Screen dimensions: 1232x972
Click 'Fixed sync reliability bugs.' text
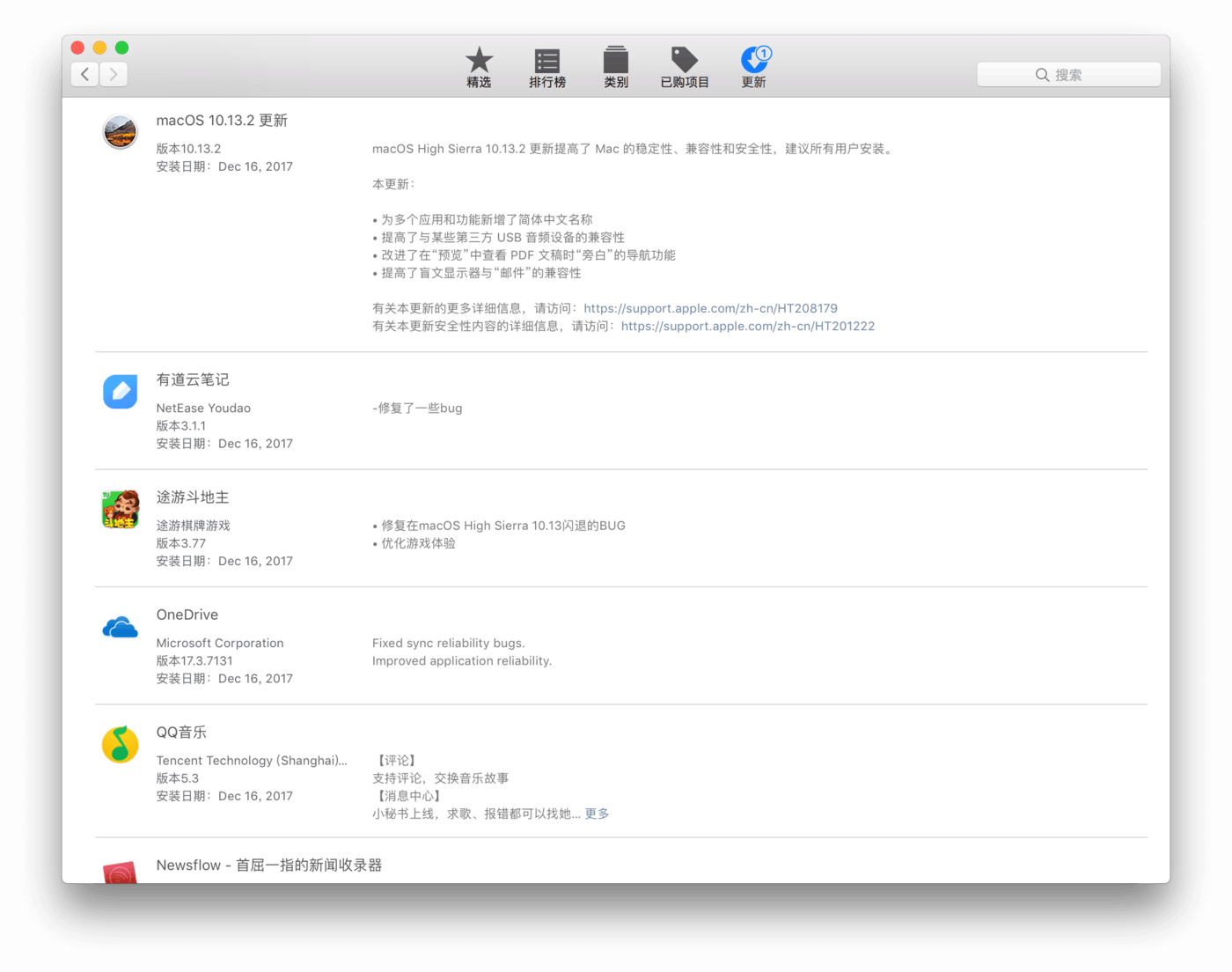tap(449, 644)
